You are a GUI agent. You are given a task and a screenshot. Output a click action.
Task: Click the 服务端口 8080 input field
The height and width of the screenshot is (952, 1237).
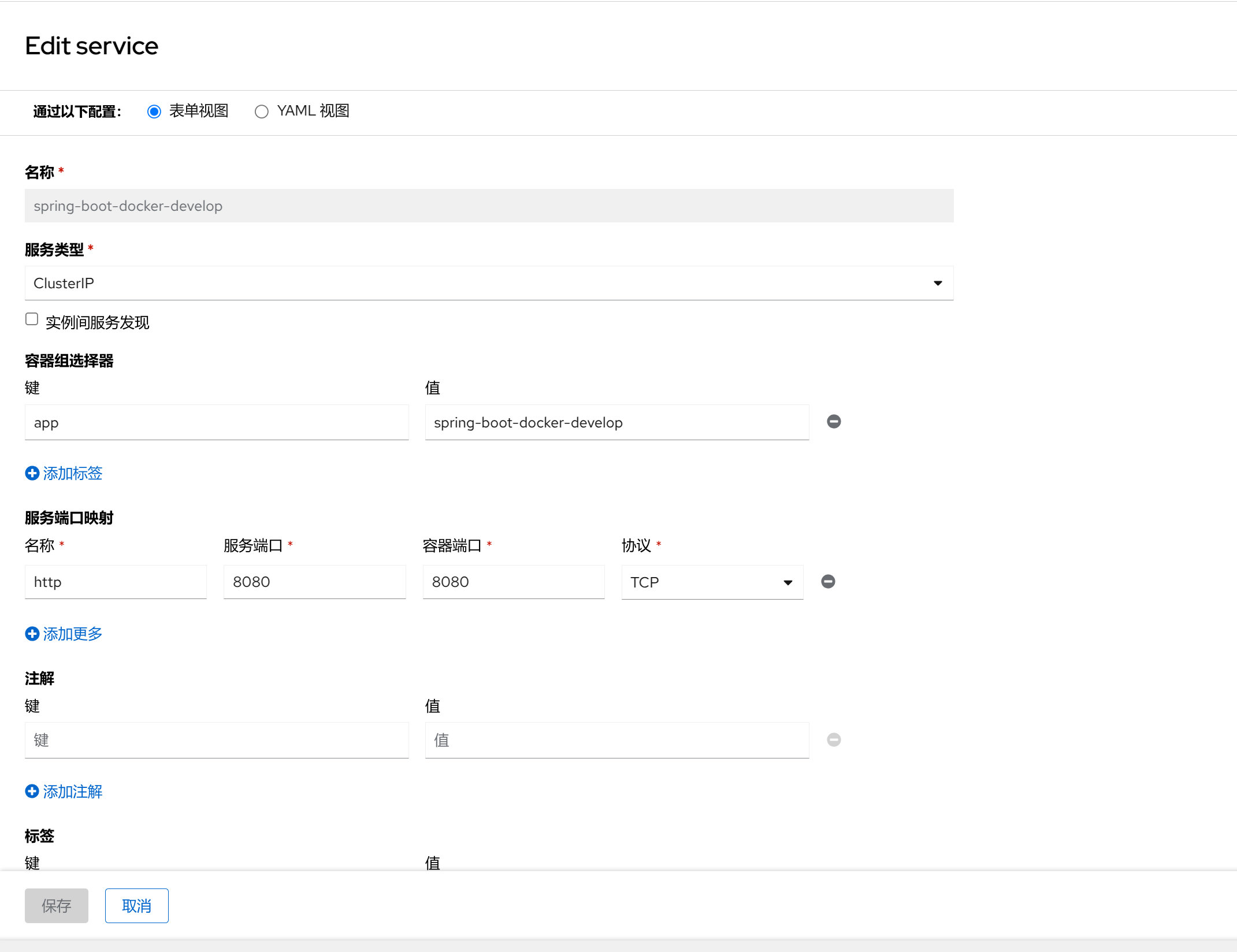[x=314, y=582]
